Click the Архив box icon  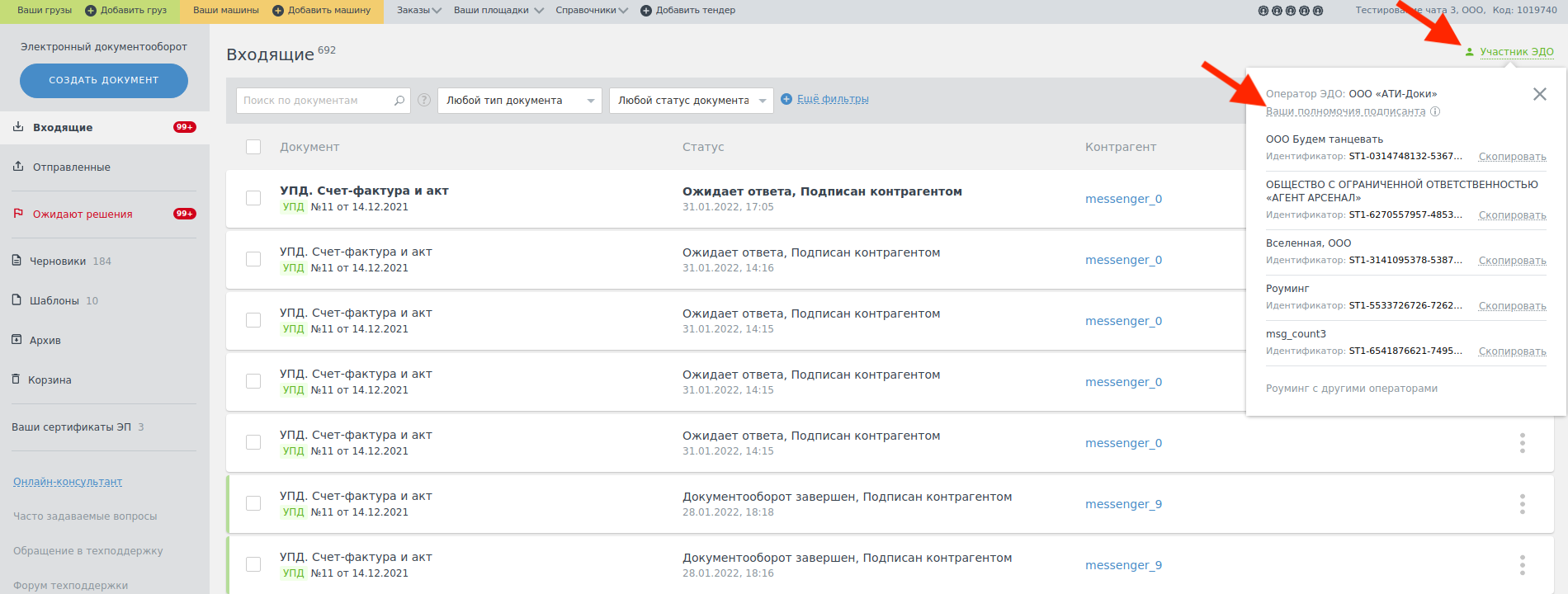click(x=17, y=339)
